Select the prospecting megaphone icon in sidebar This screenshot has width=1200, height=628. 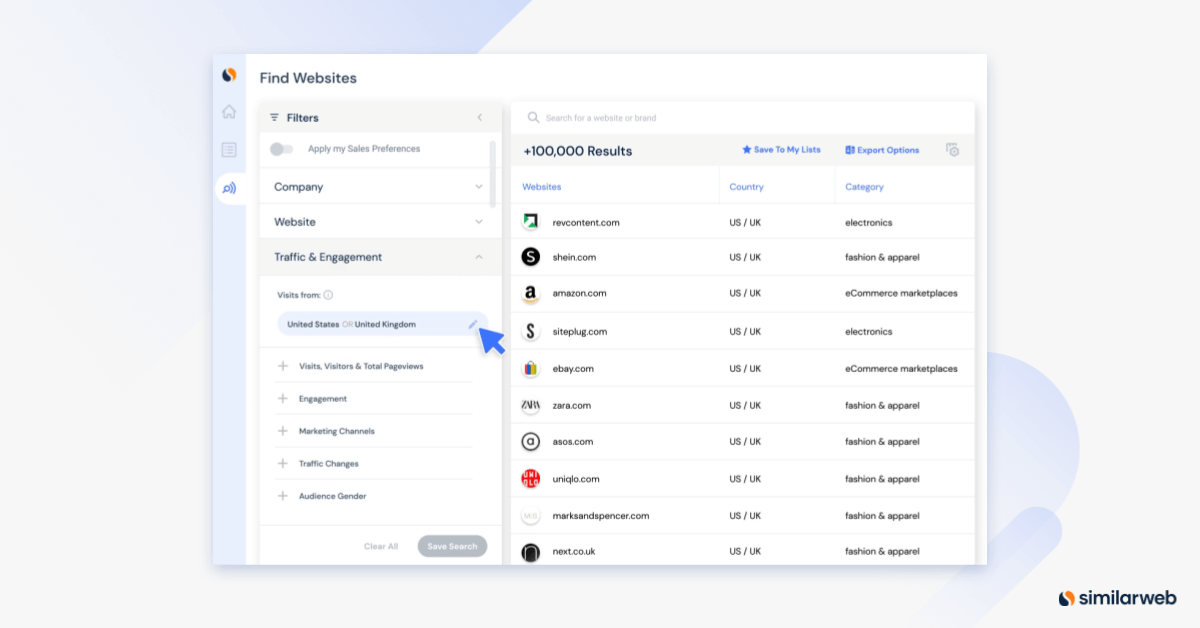point(229,186)
